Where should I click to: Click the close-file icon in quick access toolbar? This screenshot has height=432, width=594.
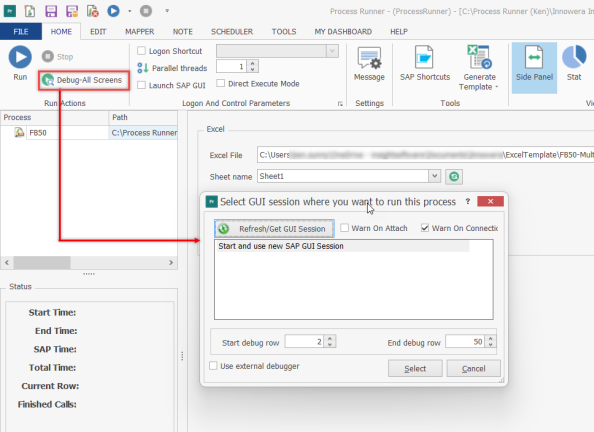tap(92, 11)
